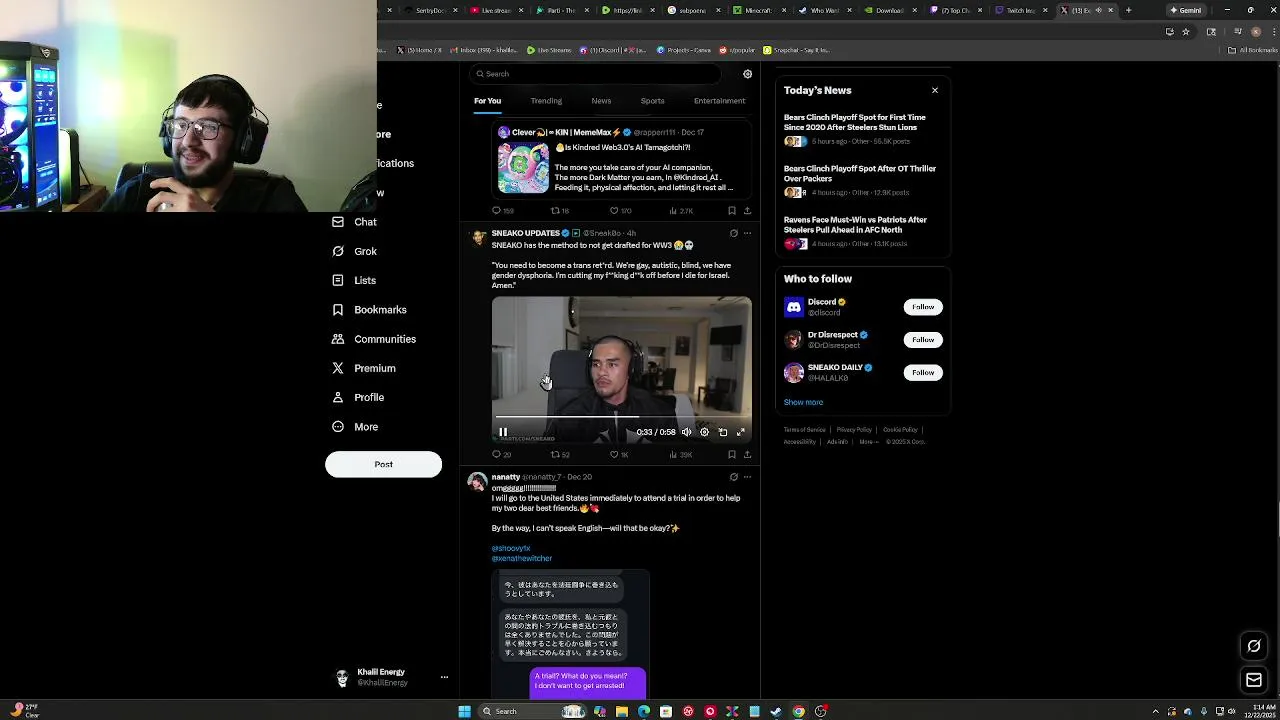
Task: Open the Windows Start menu
Action: (x=464, y=711)
